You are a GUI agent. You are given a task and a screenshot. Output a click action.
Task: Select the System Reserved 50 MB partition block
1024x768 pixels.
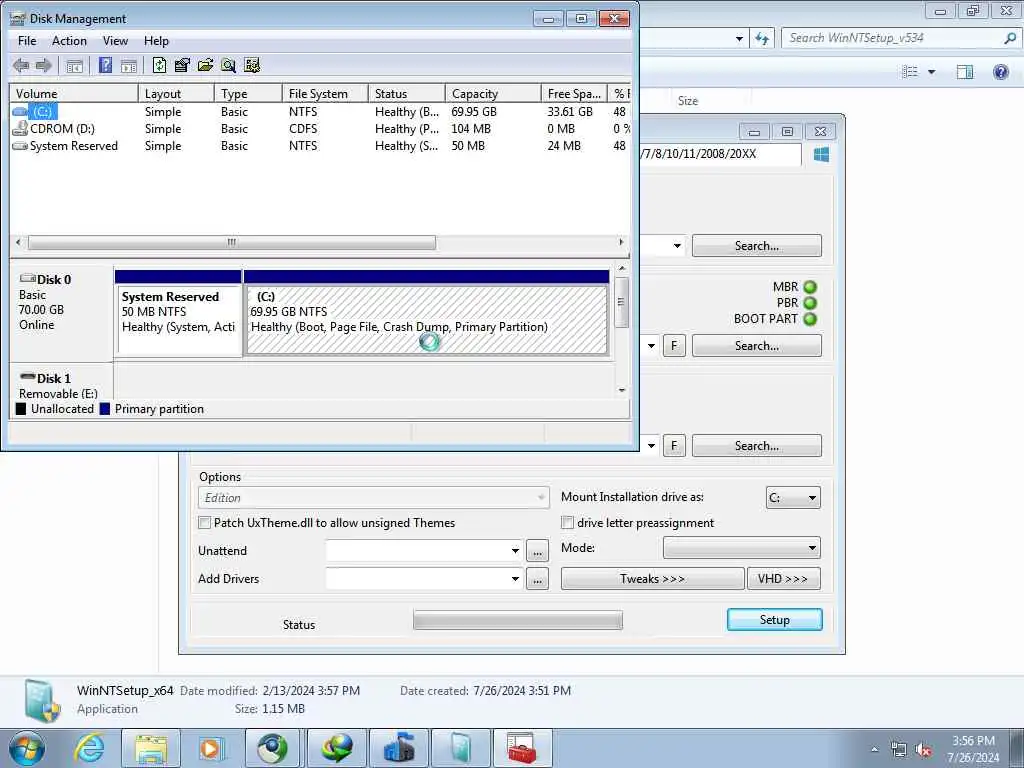pyautogui.click(x=178, y=320)
